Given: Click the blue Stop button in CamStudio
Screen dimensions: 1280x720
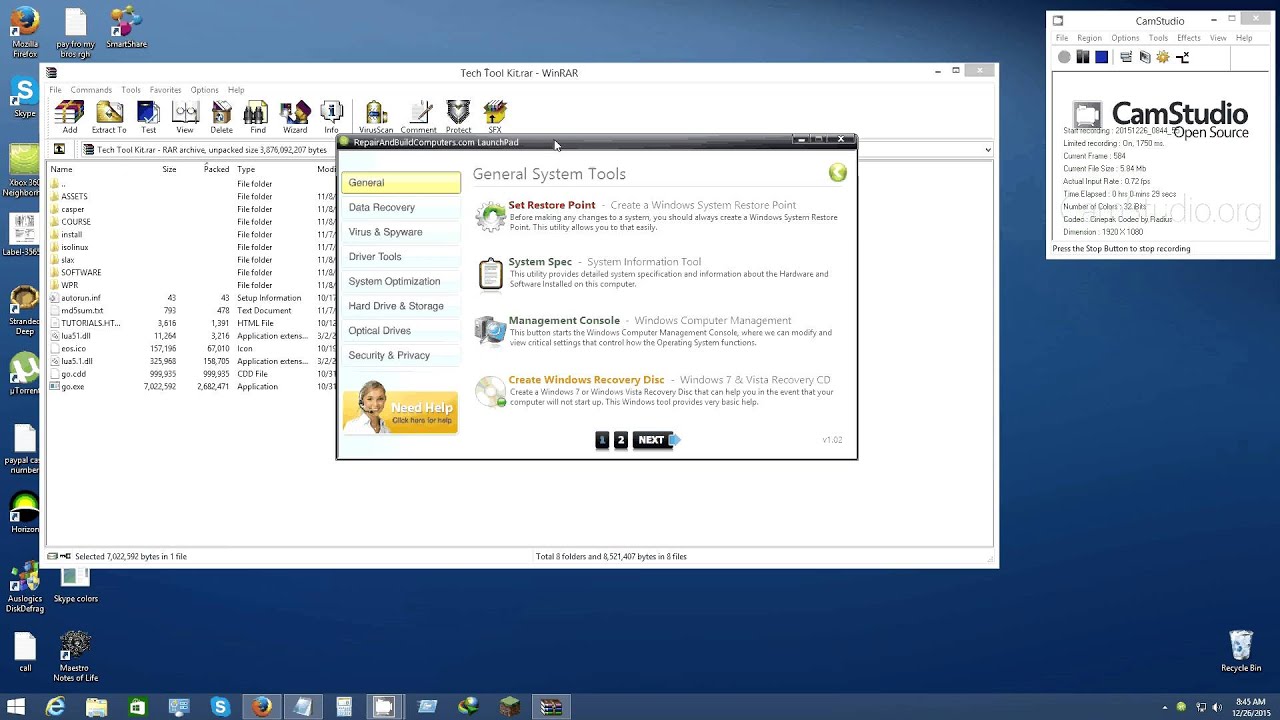Looking at the screenshot, I should click(1101, 57).
